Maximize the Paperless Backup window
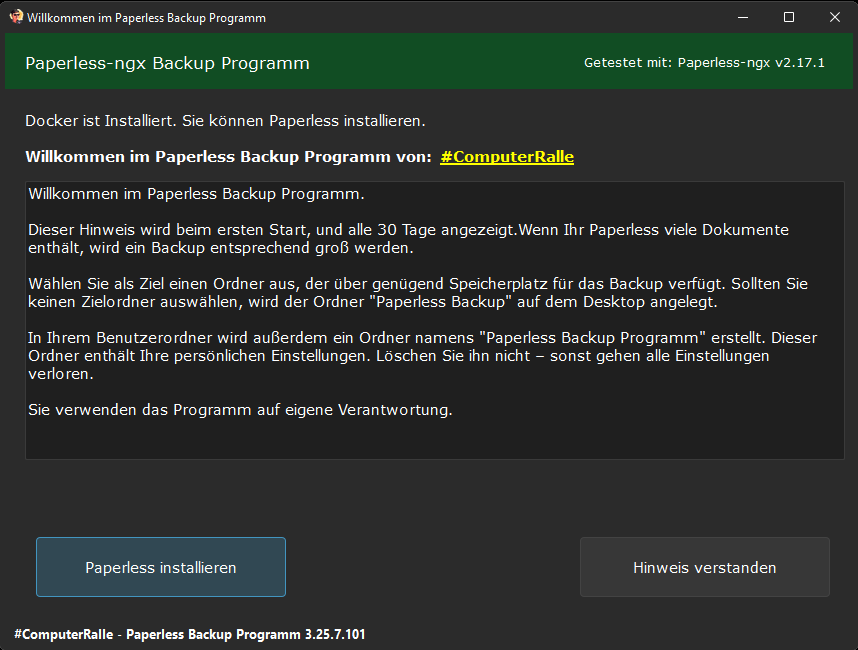 click(788, 17)
